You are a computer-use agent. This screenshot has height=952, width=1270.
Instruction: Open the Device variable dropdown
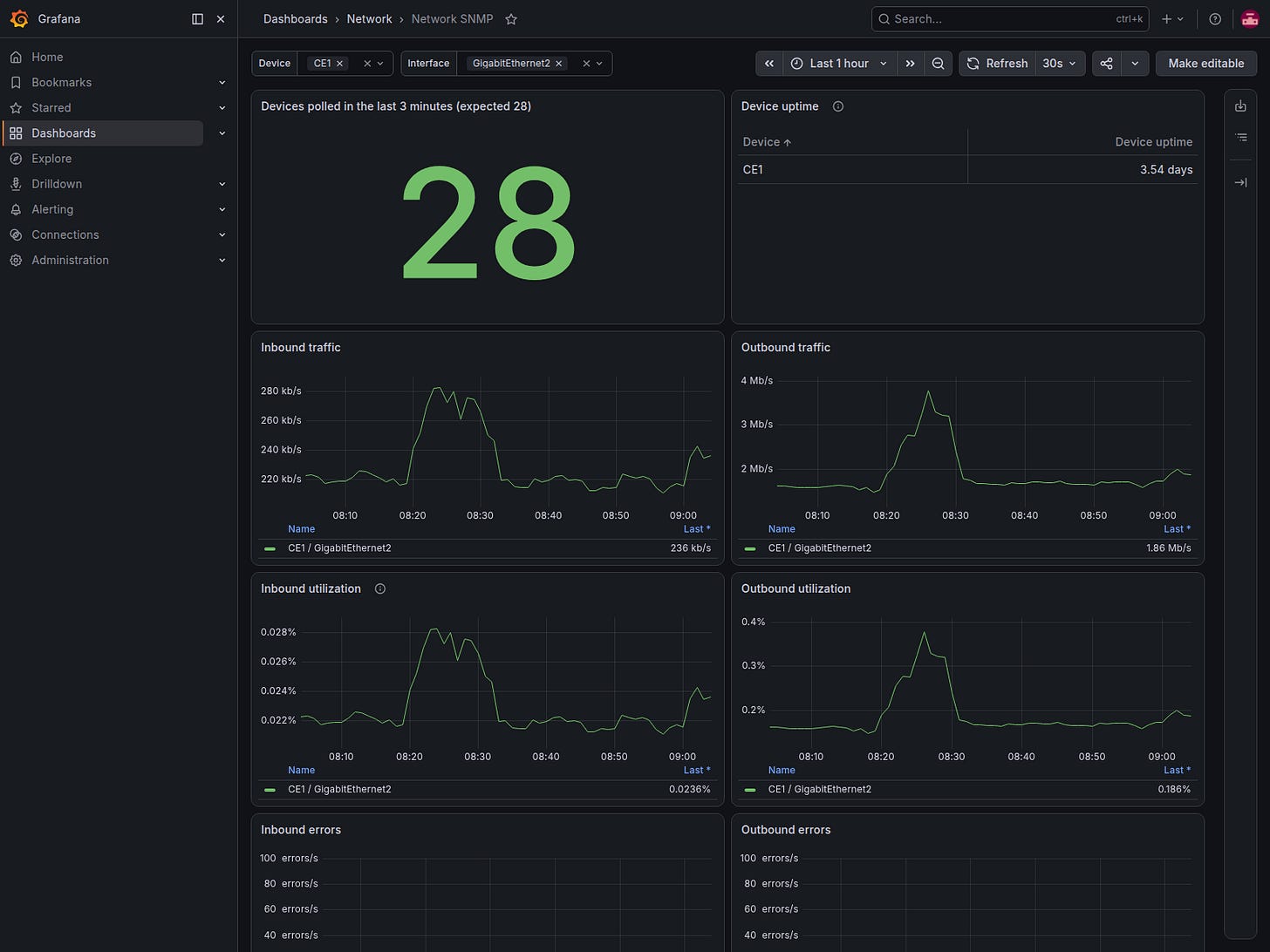coord(380,64)
